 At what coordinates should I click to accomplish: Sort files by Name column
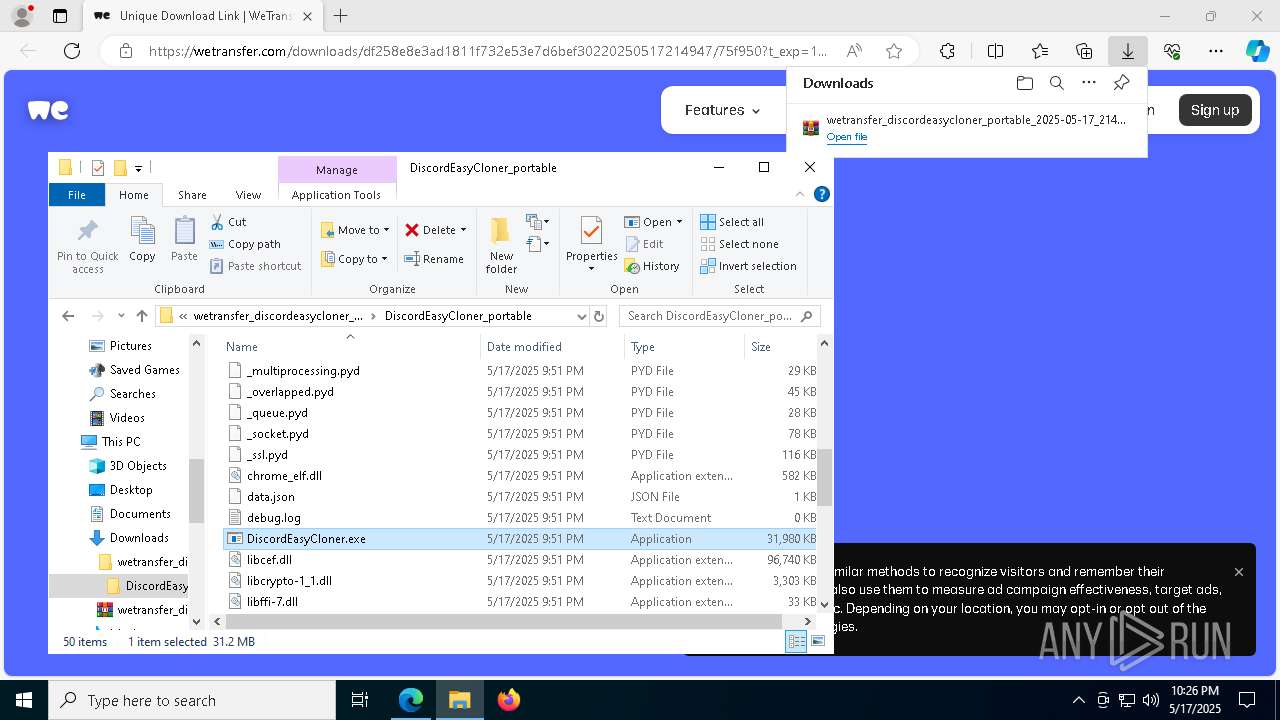350,347
